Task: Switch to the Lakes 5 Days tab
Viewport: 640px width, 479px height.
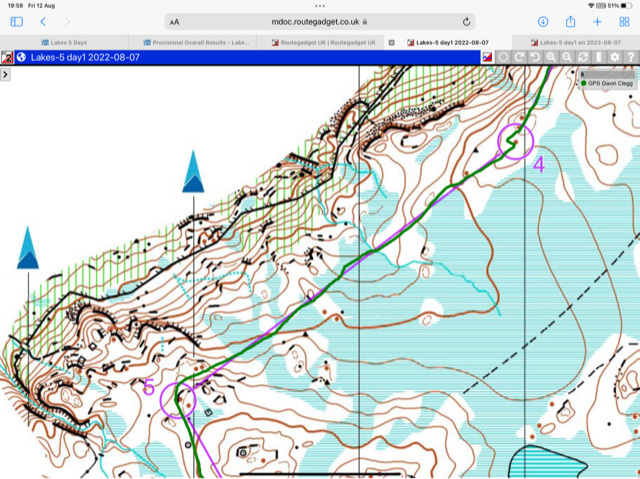Action: click(69, 43)
